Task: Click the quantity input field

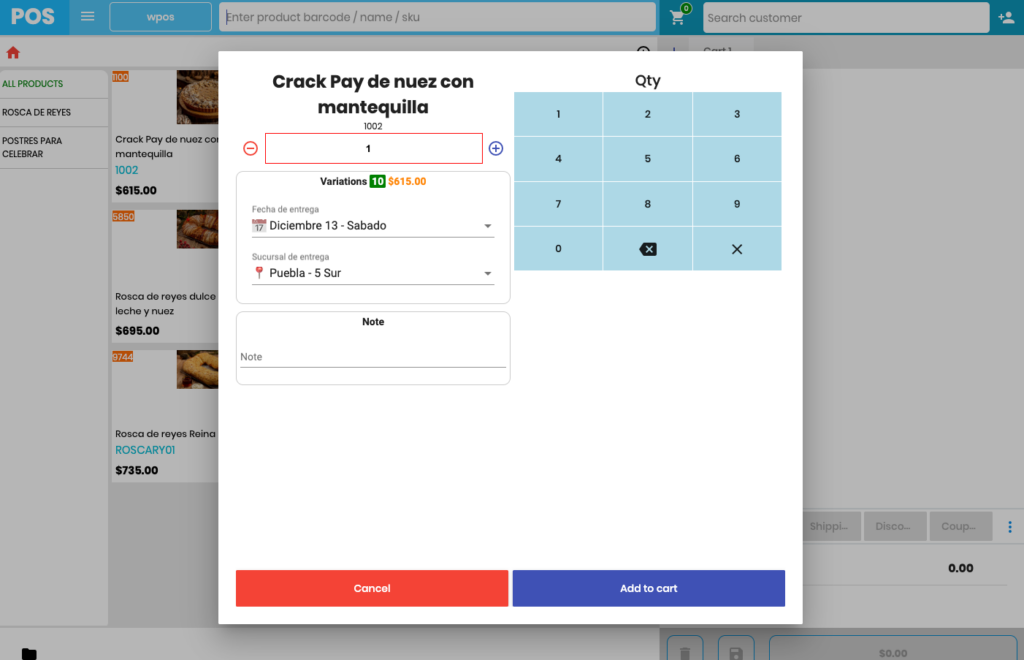Action: point(373,149)
